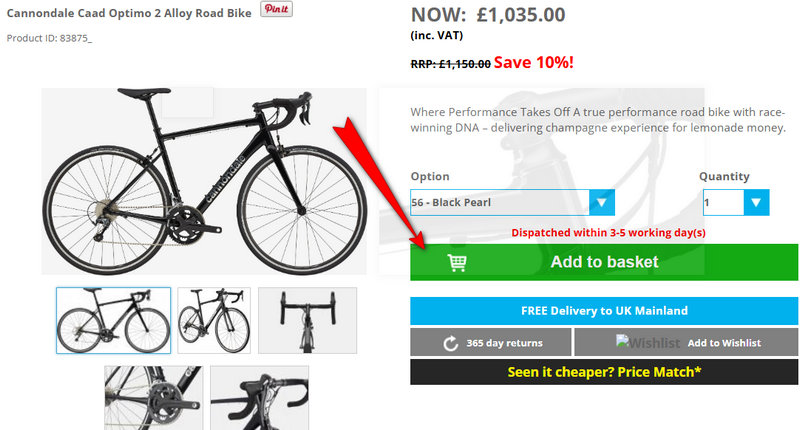
Task: Select the crankset close-up thumbnail
Action: point(154,398)
